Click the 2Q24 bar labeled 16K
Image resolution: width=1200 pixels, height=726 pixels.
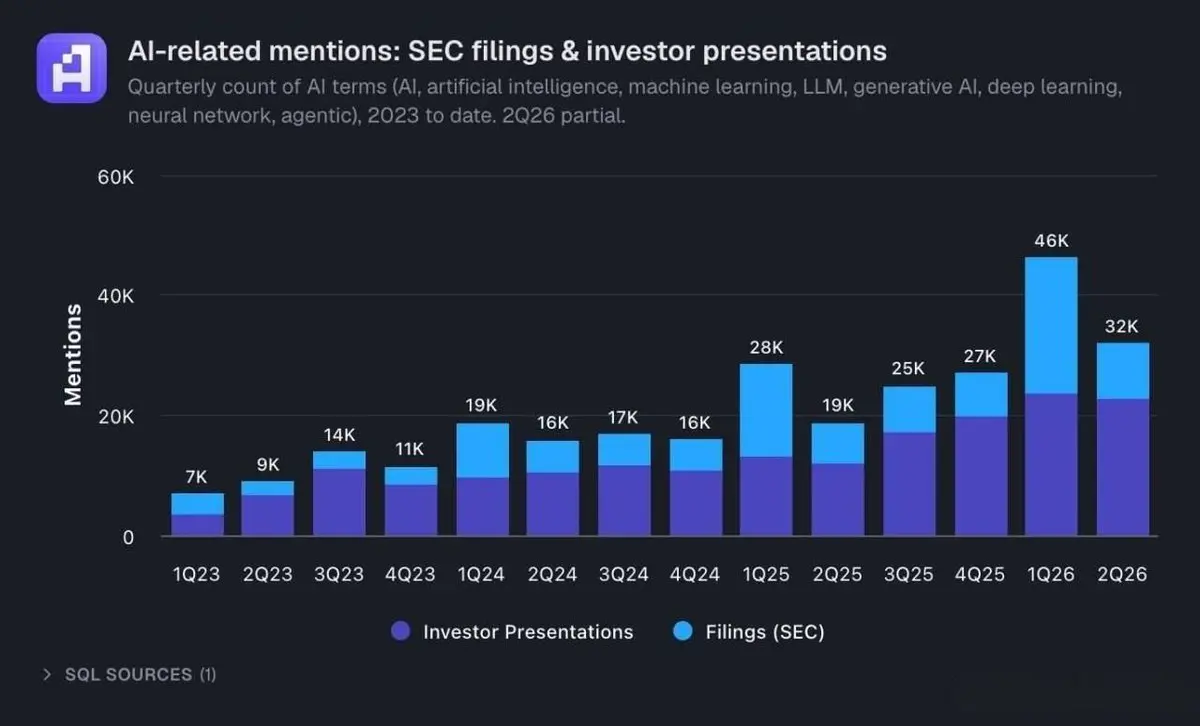tap(552, 489)
